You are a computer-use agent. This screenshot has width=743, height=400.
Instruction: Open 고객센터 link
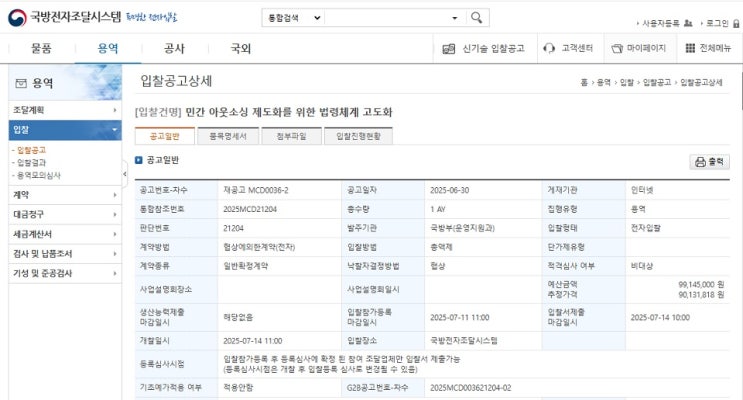[577, 48]
